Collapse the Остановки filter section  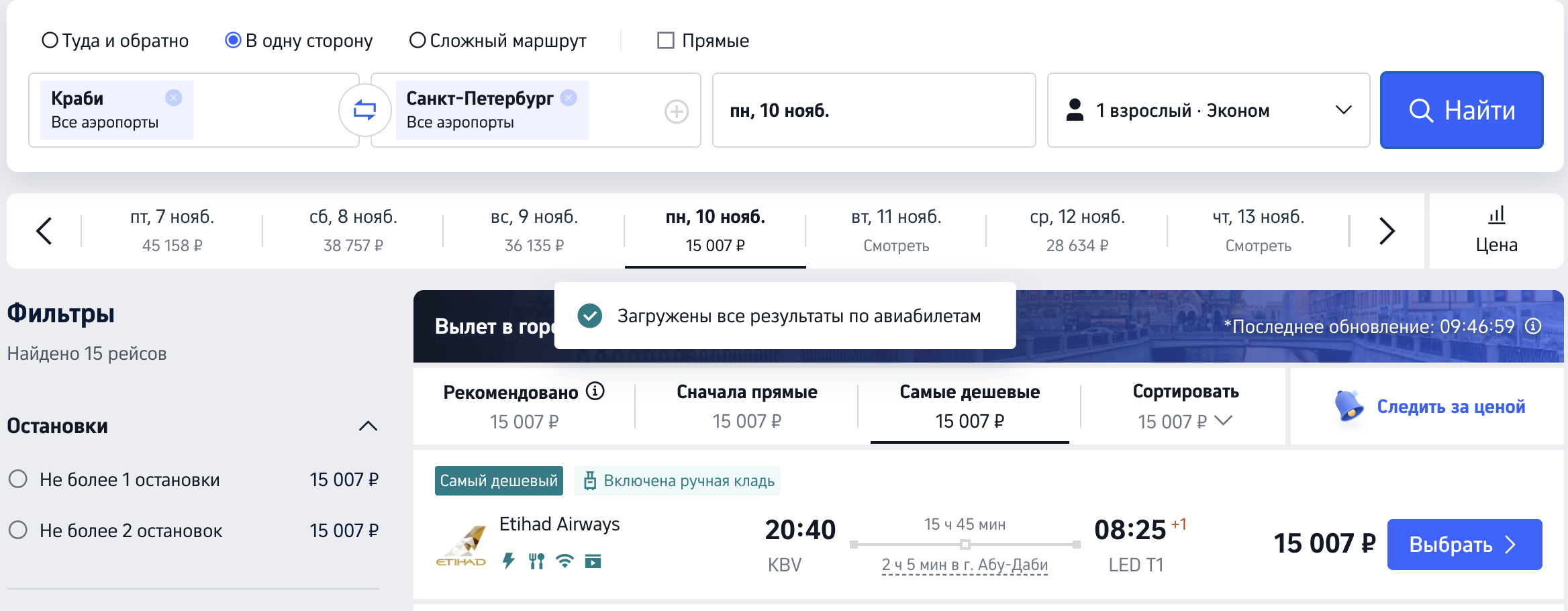(x=368, y=426)
